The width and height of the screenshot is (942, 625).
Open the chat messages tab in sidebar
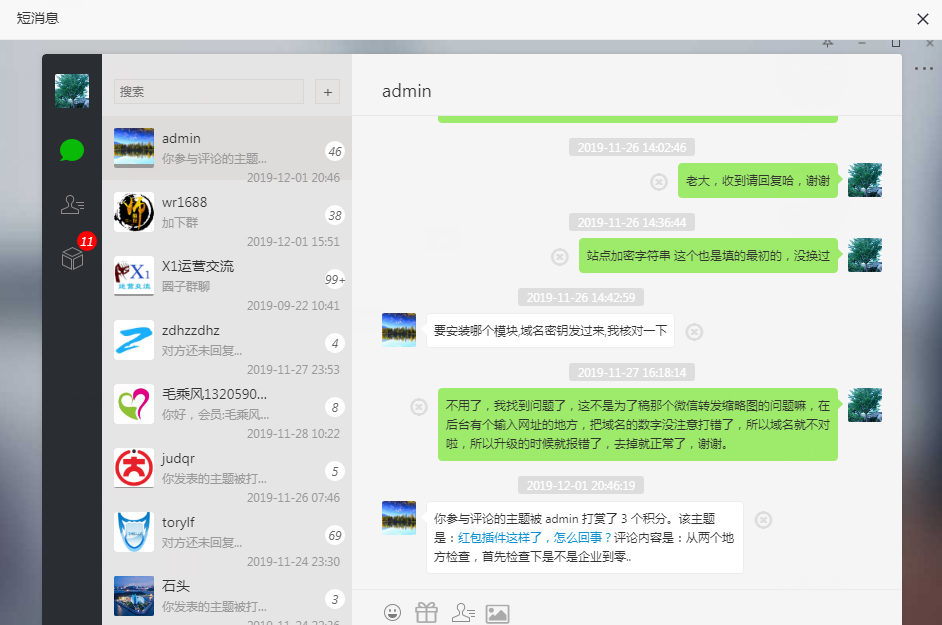pos(72,150)
